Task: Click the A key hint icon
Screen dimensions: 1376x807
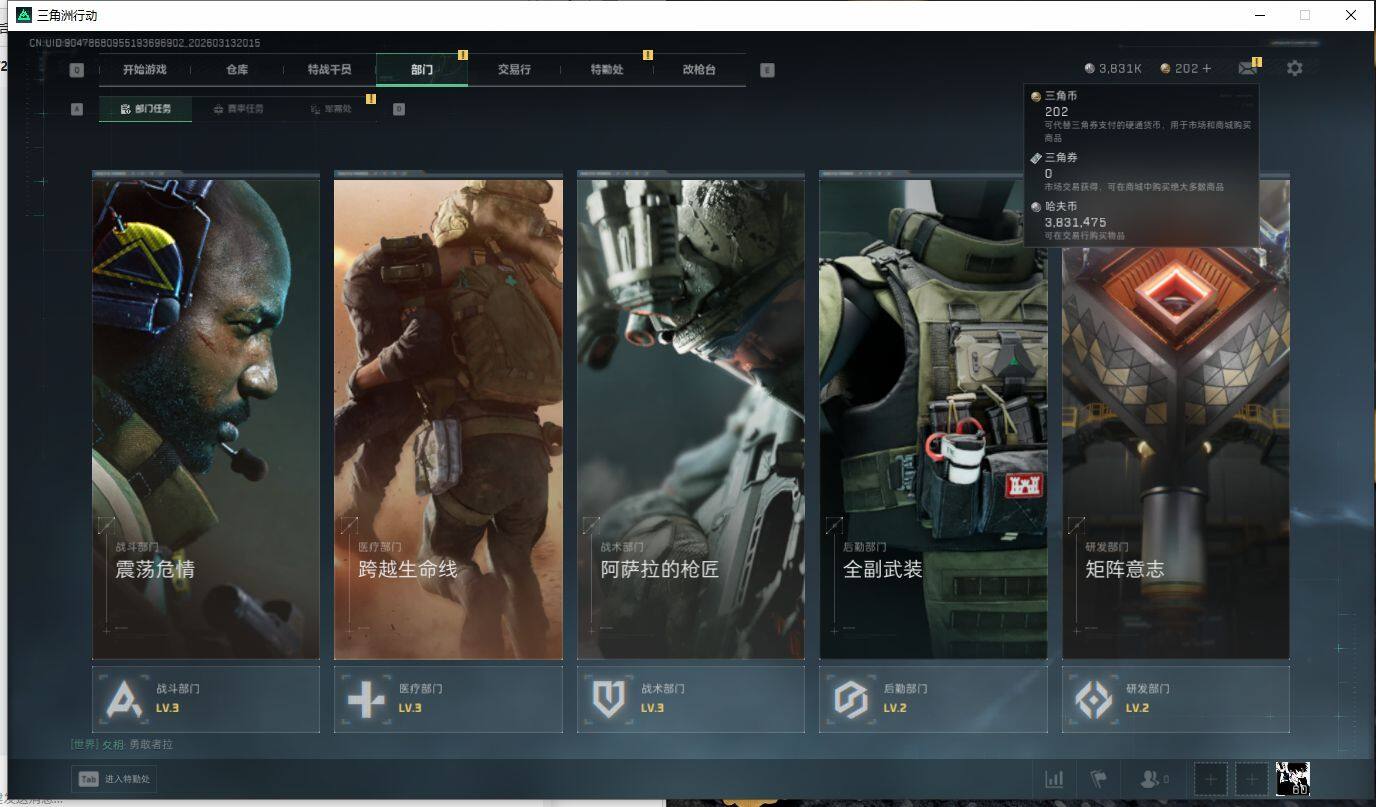Action: 77,109
